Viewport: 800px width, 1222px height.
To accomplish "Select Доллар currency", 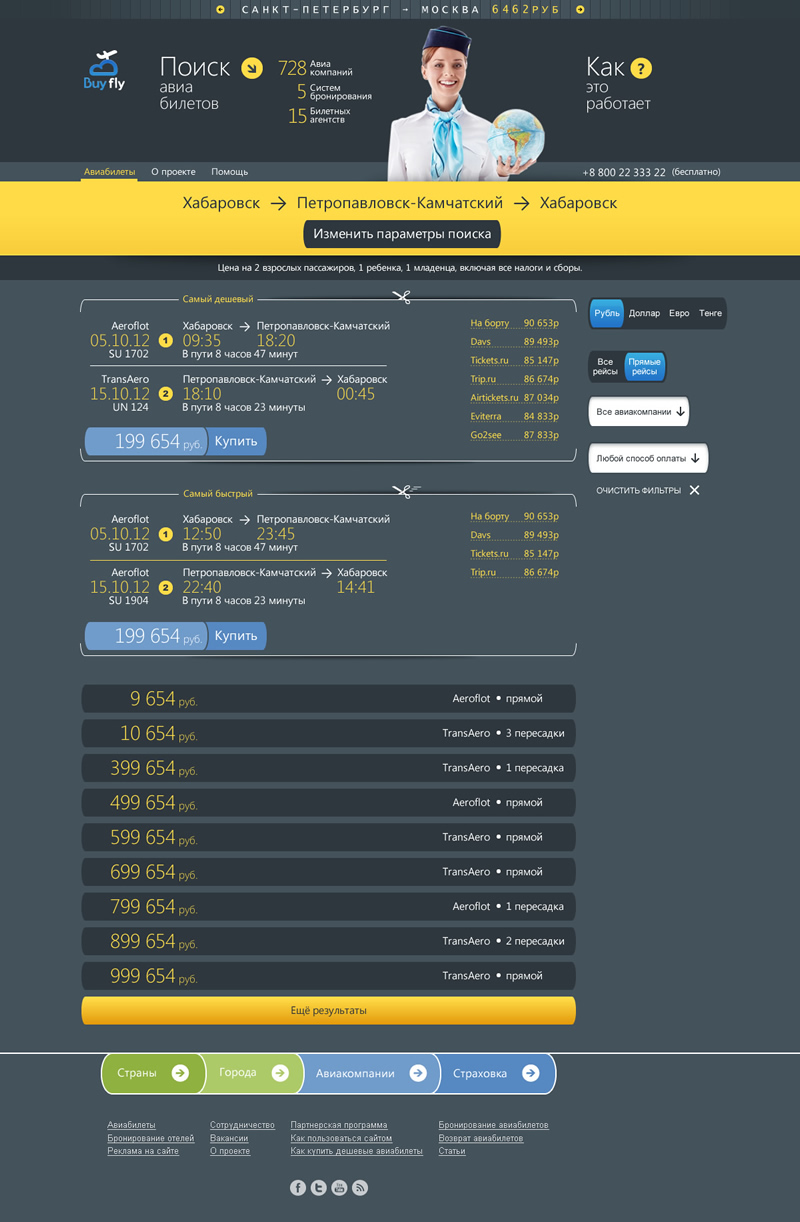I will 644,313.
